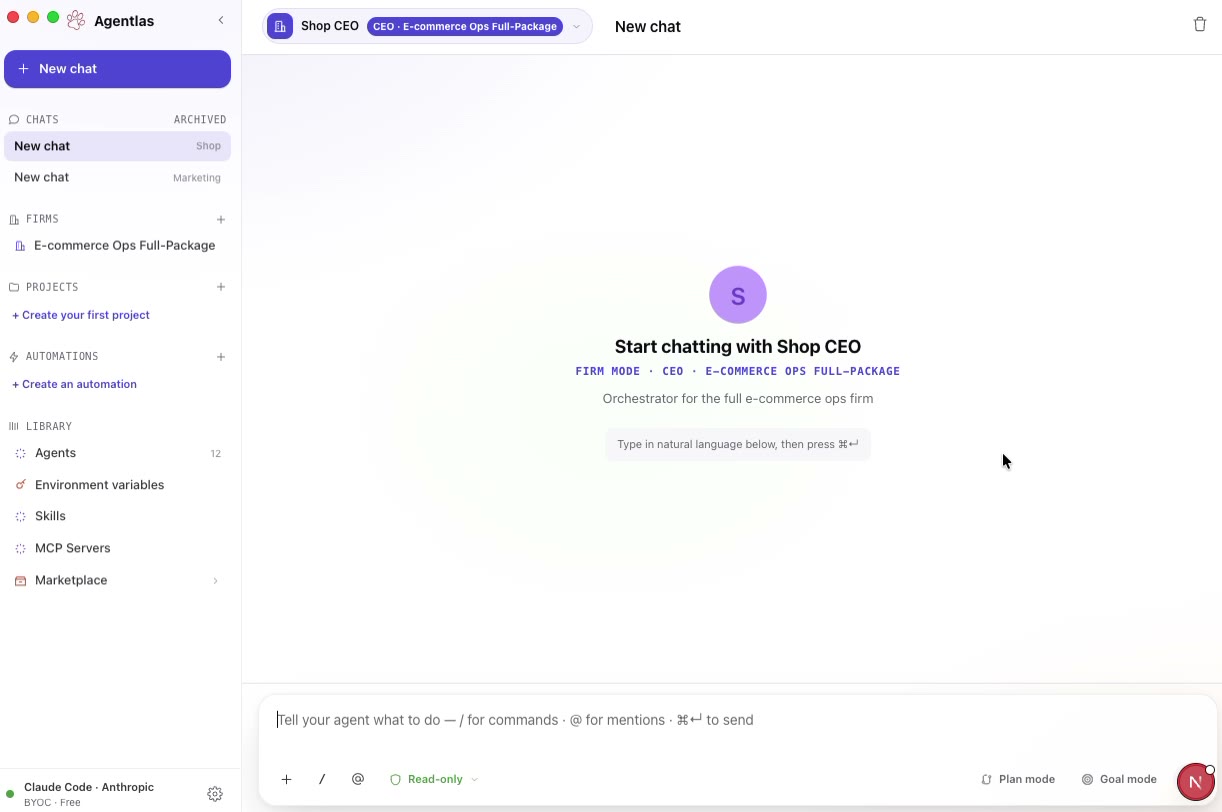Screen dimensions: 1222x812
Task: Add a new project with plus icon
Action: point(221,287)
